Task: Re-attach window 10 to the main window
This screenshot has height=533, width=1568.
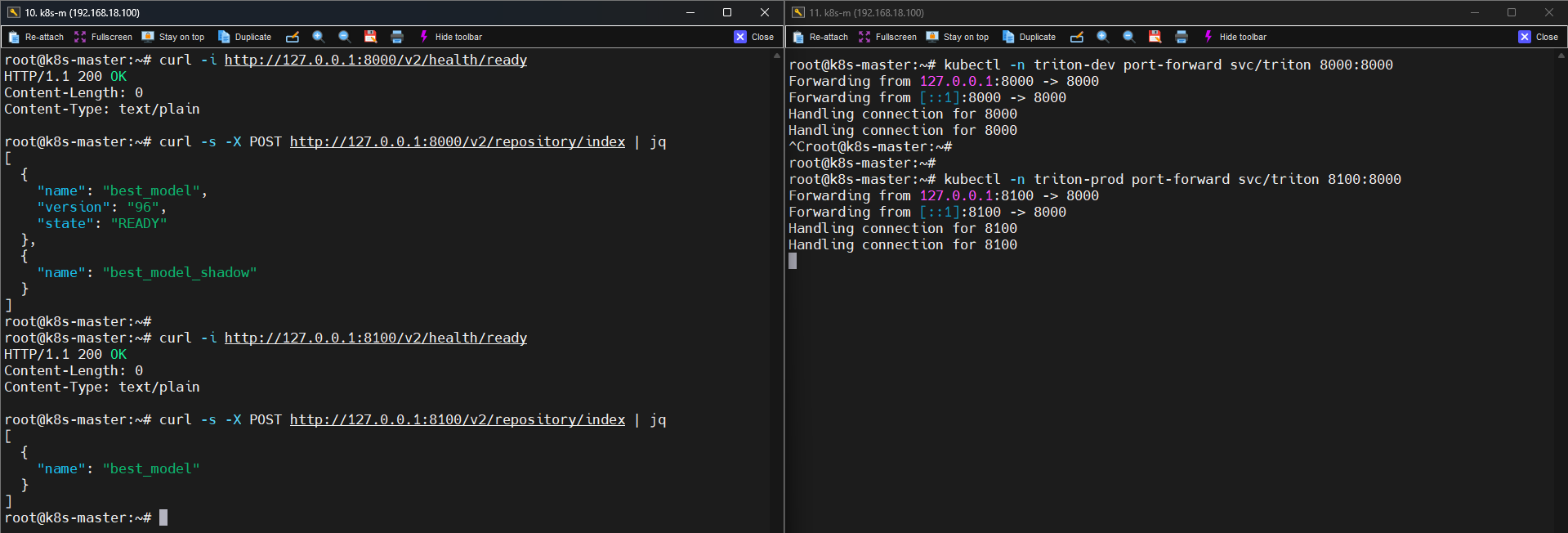Action: tap(36, 37)
